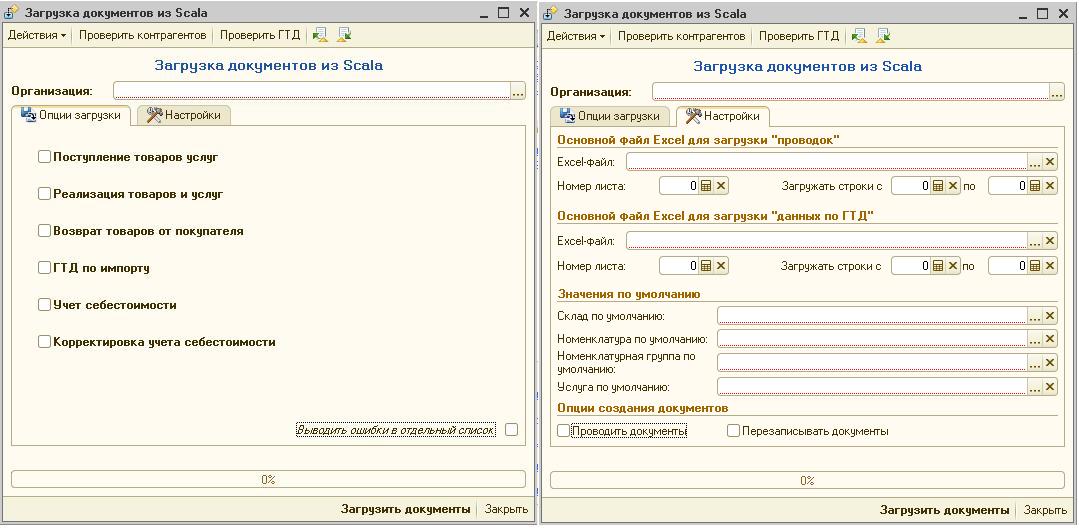Open calculator for first Номер листа field
Screen dimensions: 1079x528
coord(706,186)
